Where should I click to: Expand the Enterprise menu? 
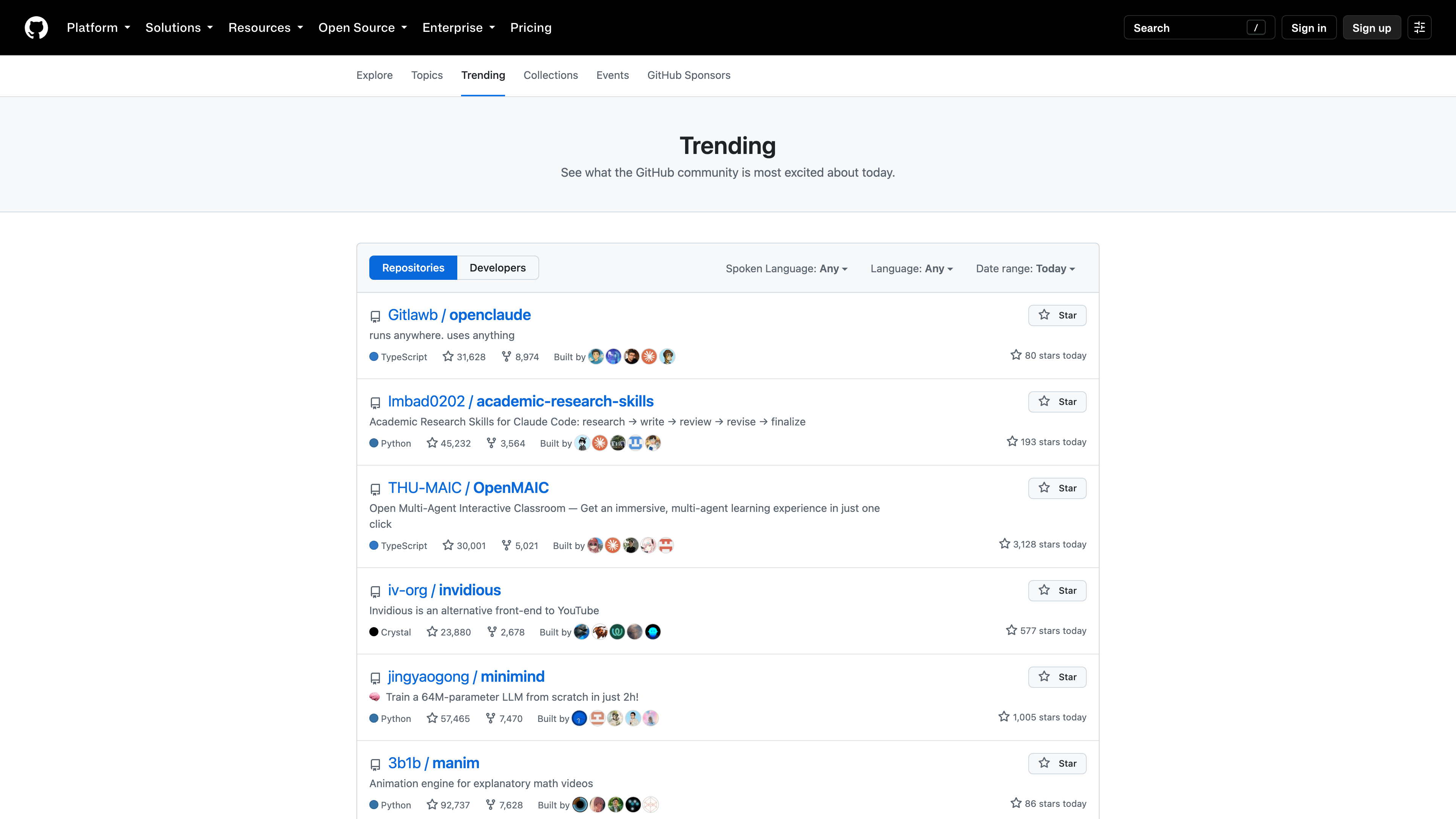[x=458, y=28]
